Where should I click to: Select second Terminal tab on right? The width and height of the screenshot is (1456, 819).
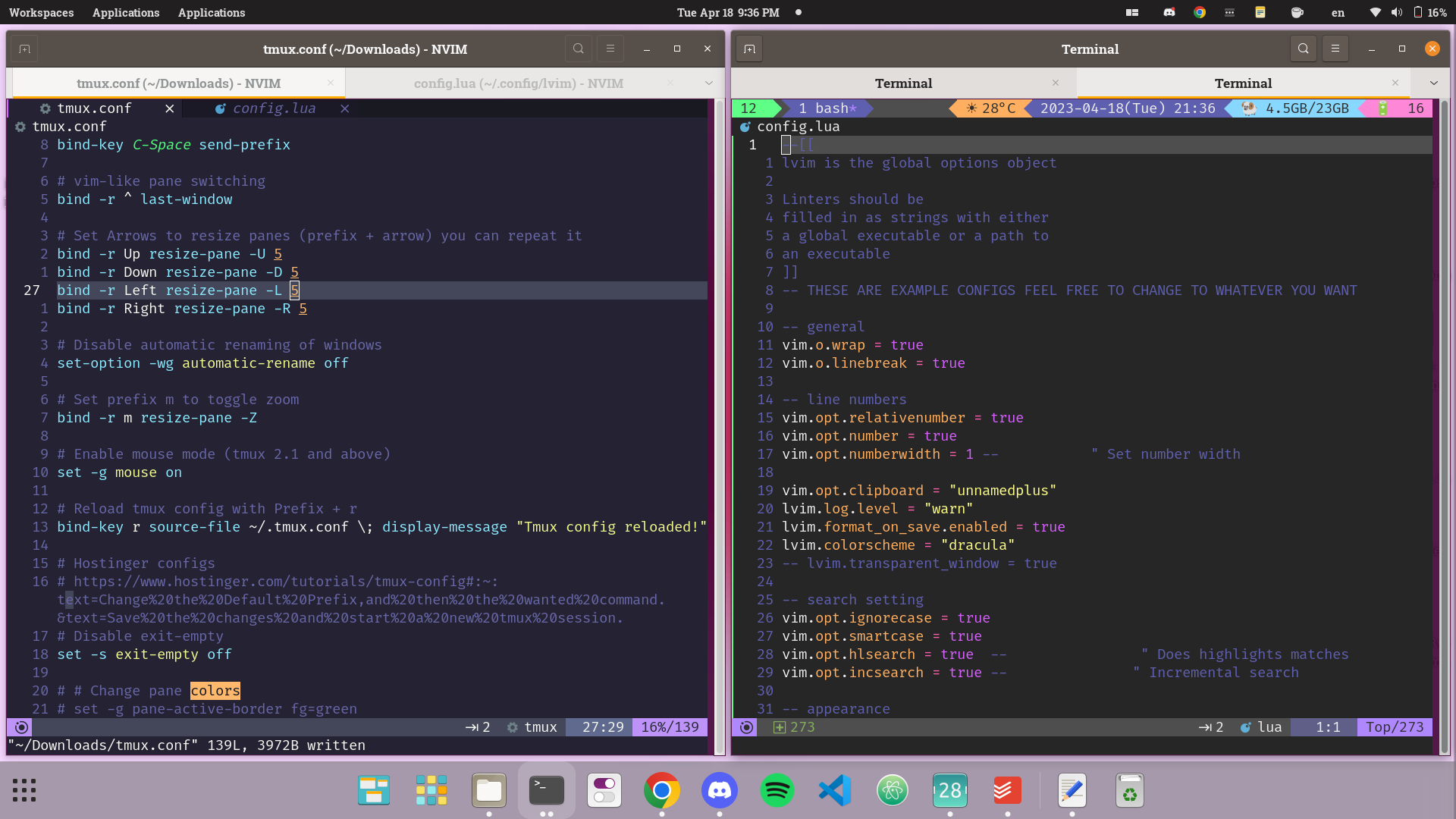pos(1244,83)
